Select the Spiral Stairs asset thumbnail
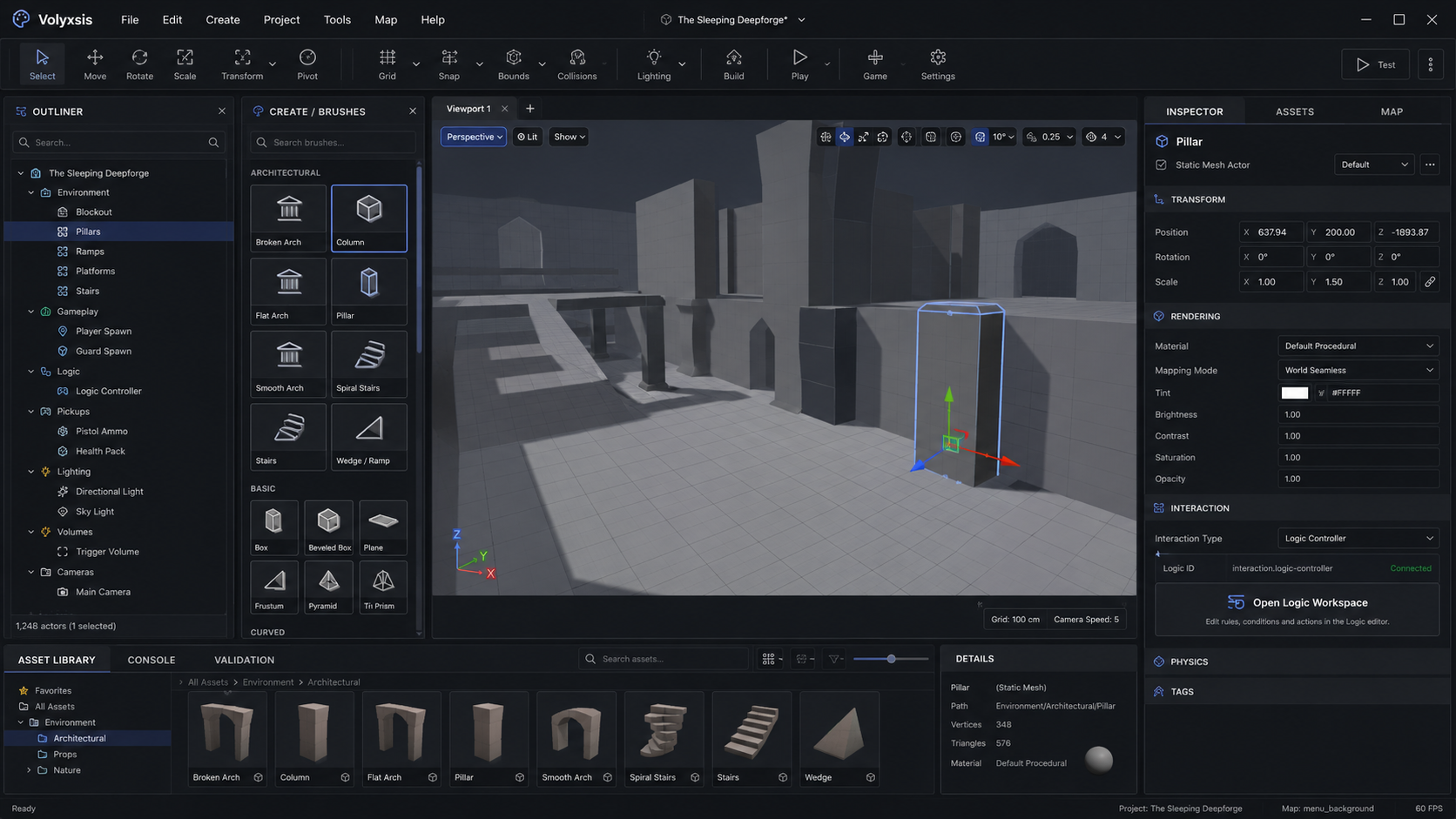1456x819 pixels. tap(664, 739)
